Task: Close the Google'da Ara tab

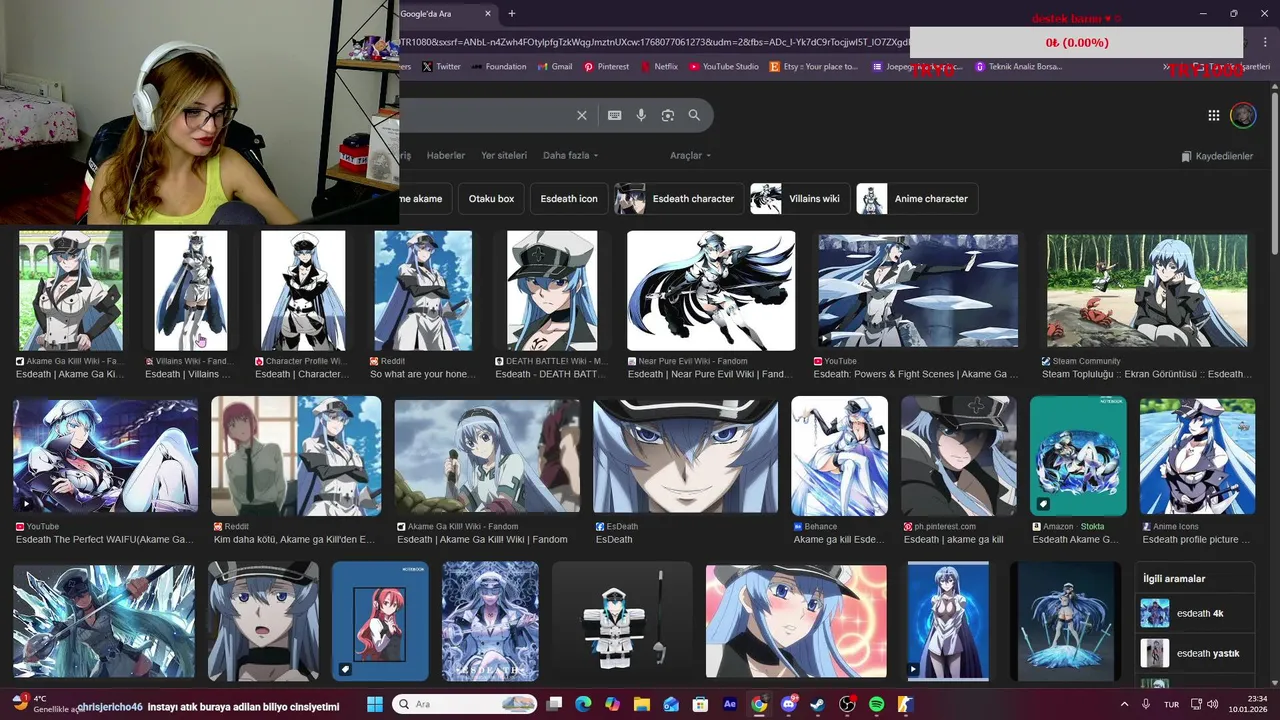Action: [x=488, y=14]
